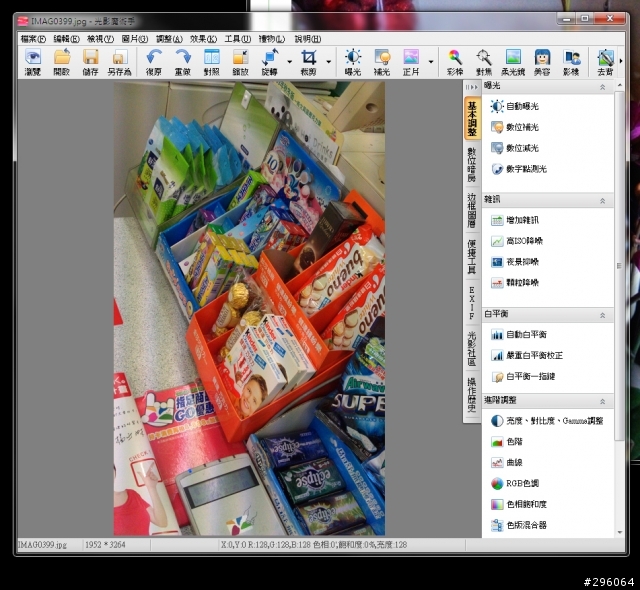Select the 裁剪 crop tool

[309, 62]
